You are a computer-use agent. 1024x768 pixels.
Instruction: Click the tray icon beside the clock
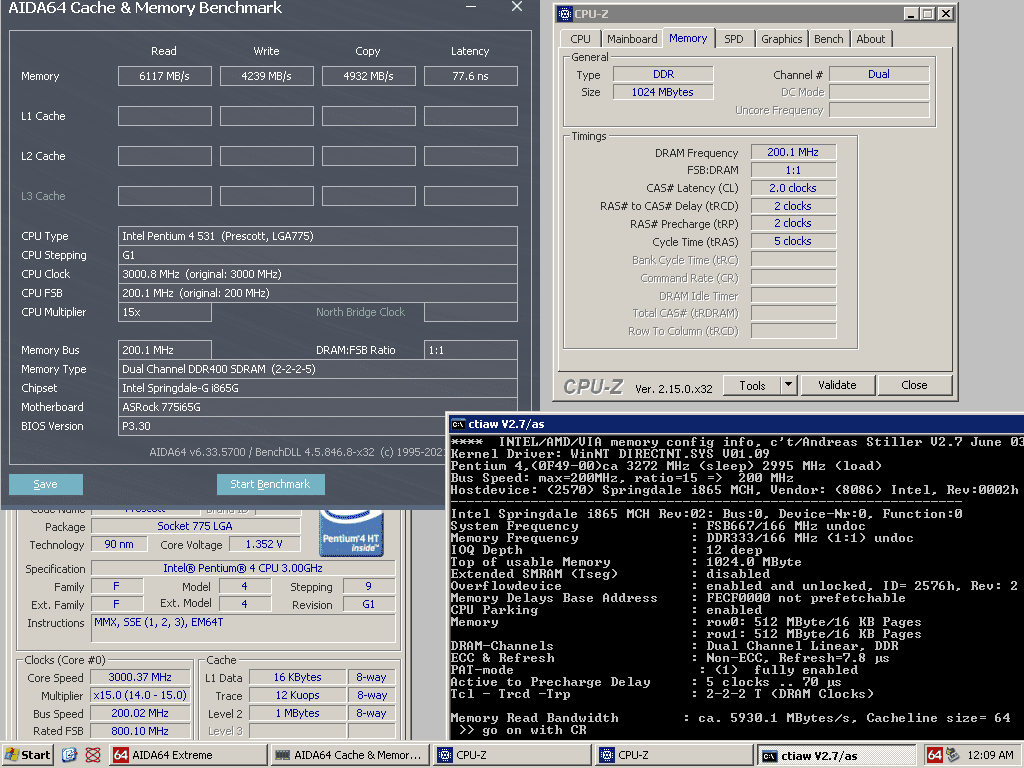point(954,755)
